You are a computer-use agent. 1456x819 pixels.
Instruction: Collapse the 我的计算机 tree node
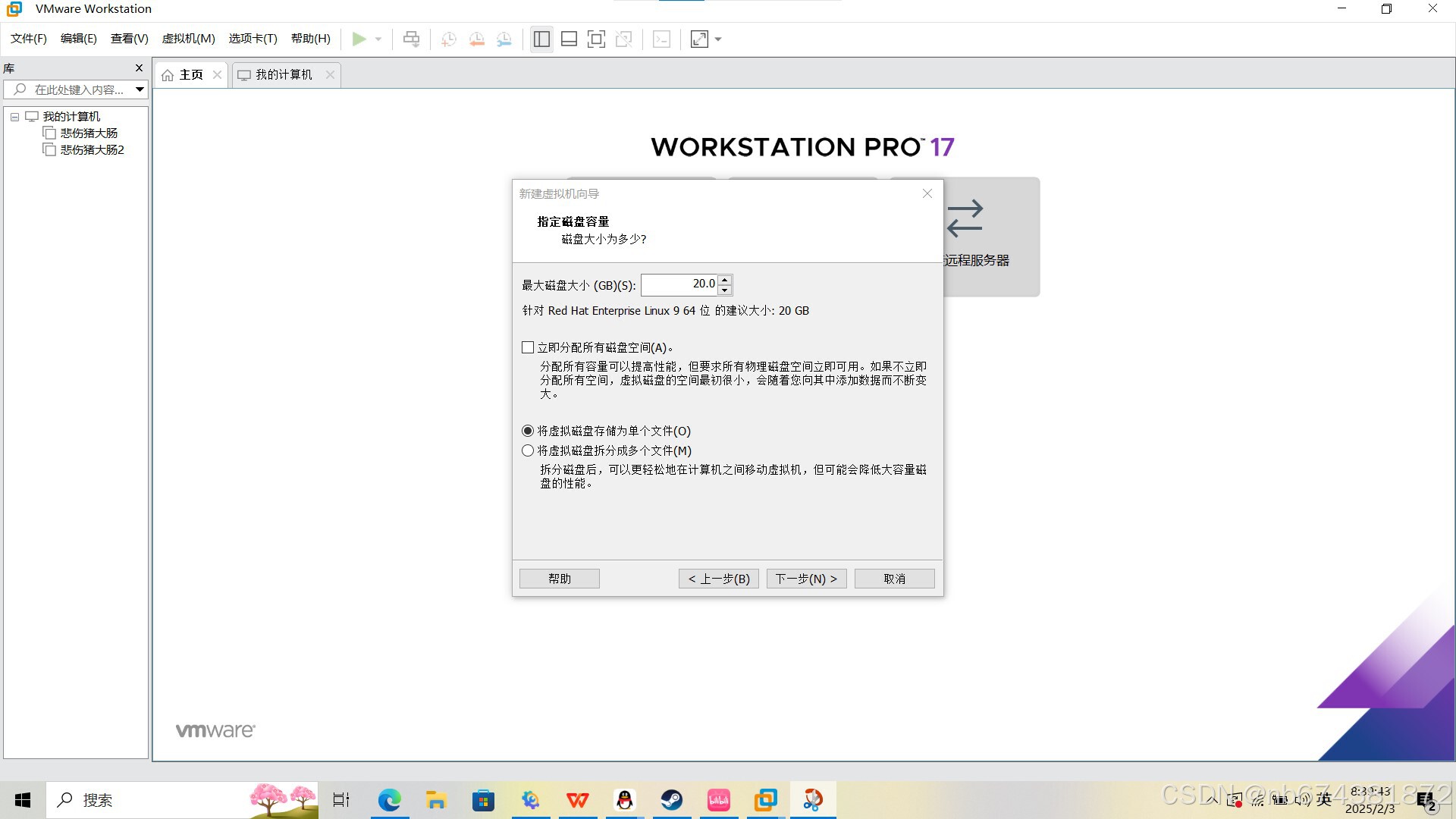(x=14, y=116)
